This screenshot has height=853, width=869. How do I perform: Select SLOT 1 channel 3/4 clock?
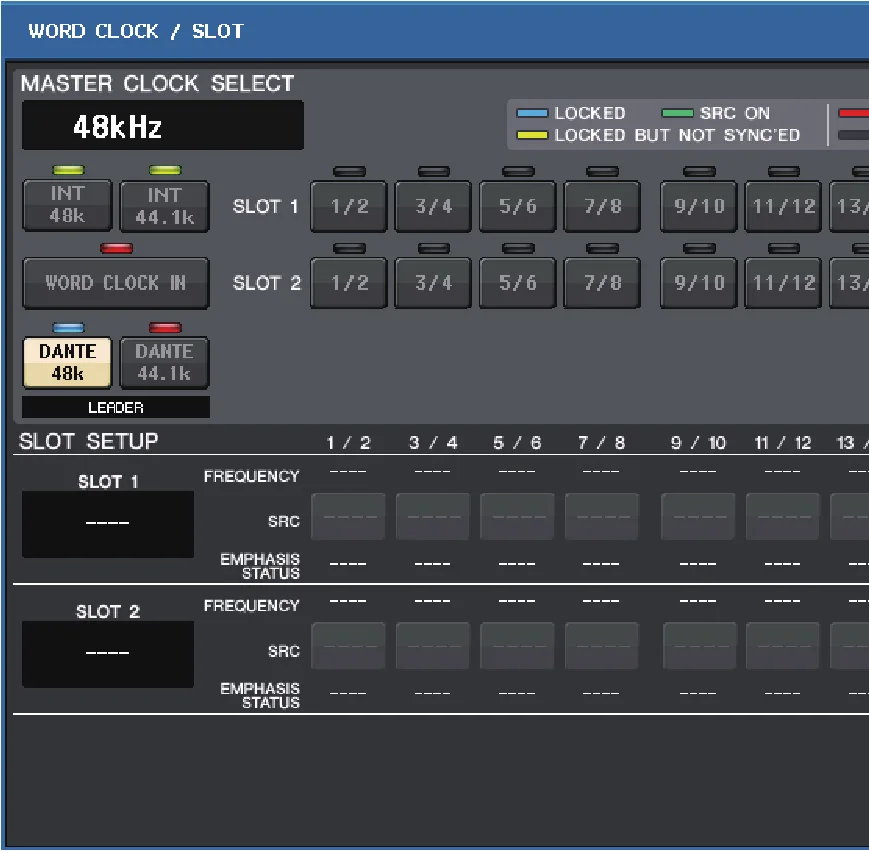433,206
